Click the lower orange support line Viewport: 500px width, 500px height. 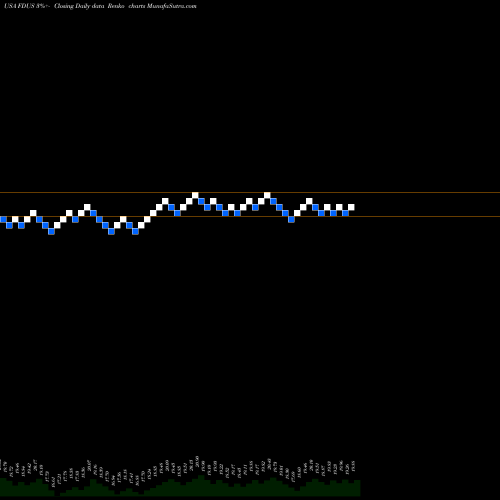click(x=250, y=217)
